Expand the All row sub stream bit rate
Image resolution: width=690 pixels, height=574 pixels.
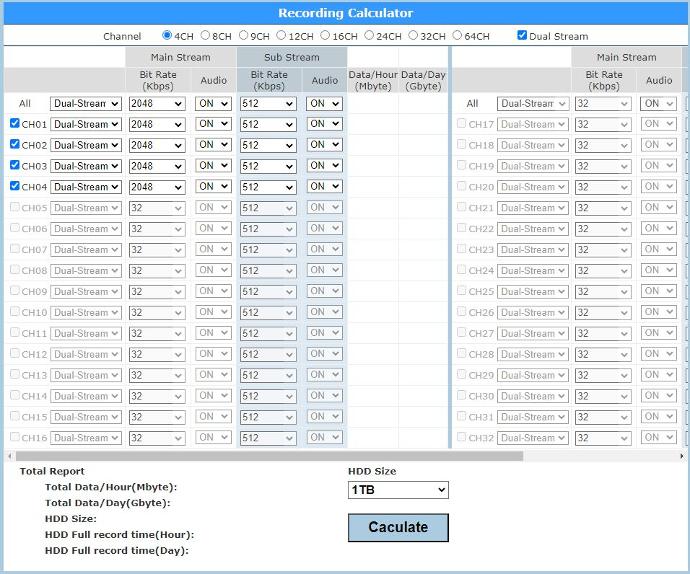click(268, 103)
